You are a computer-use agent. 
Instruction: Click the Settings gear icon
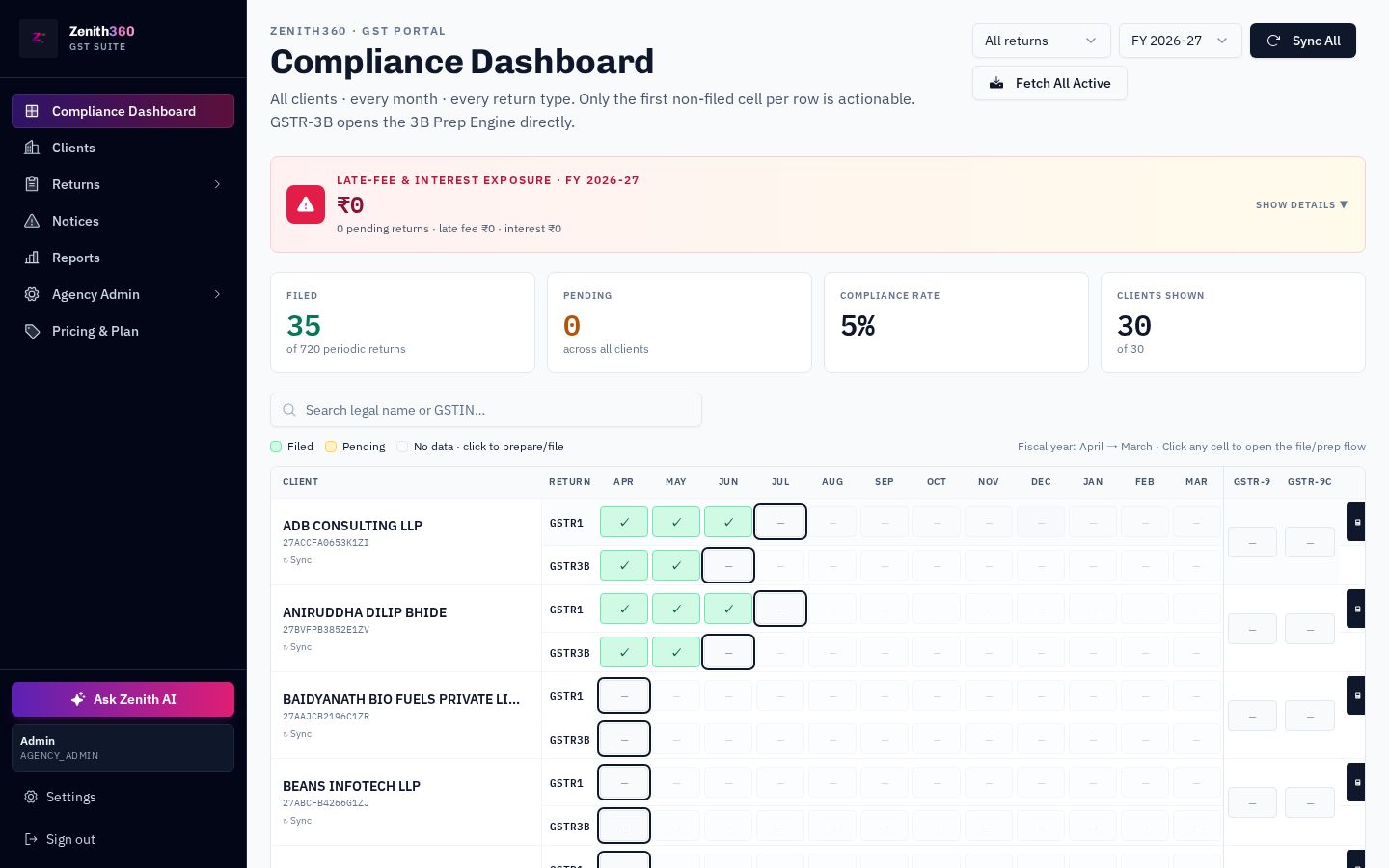point(31,797)
